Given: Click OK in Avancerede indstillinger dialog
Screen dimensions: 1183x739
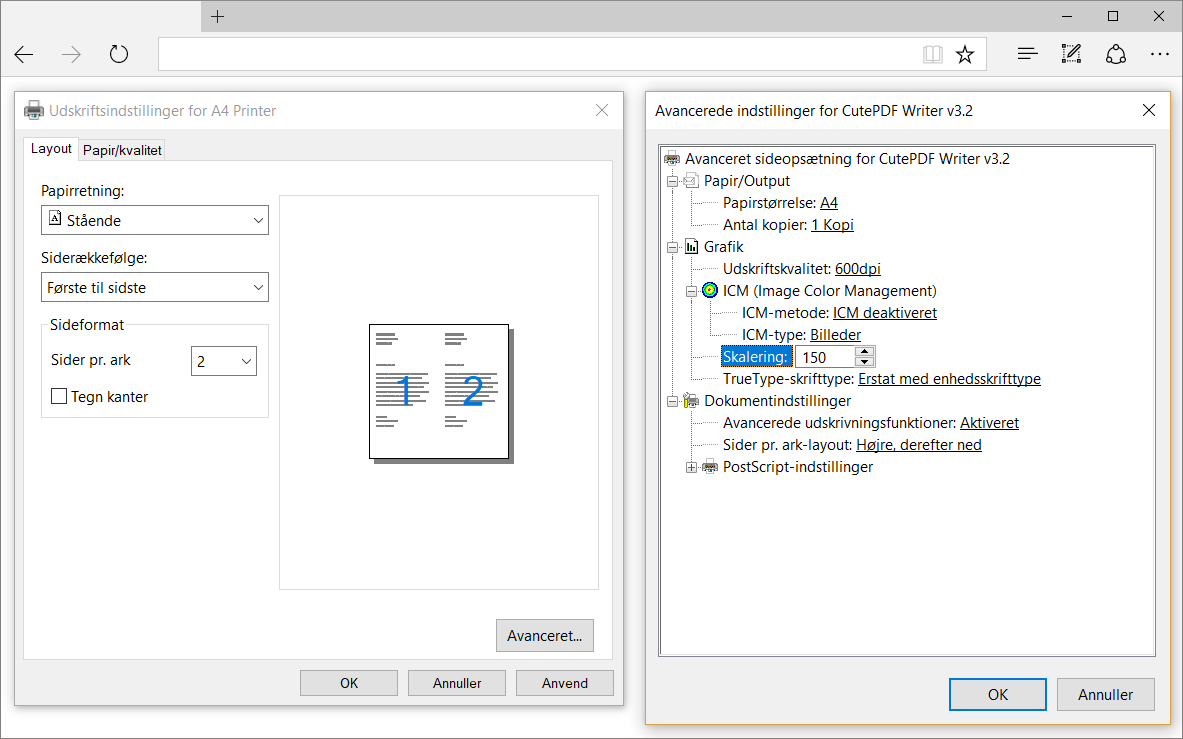Looking at the screenshot, I should point(997,695).
